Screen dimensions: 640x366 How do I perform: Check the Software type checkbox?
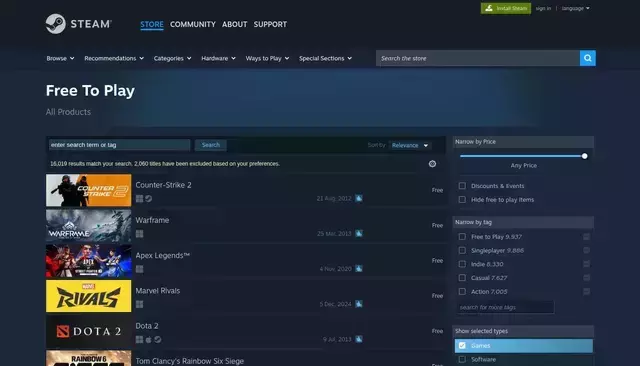tap(462, 359)
